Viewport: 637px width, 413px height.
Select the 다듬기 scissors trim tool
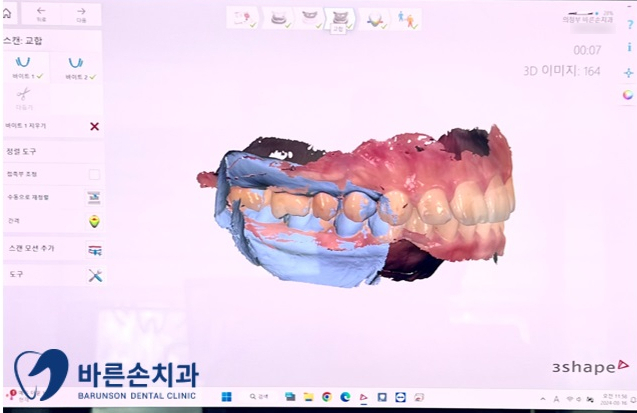pyautogui.click(x=22, y=96)
